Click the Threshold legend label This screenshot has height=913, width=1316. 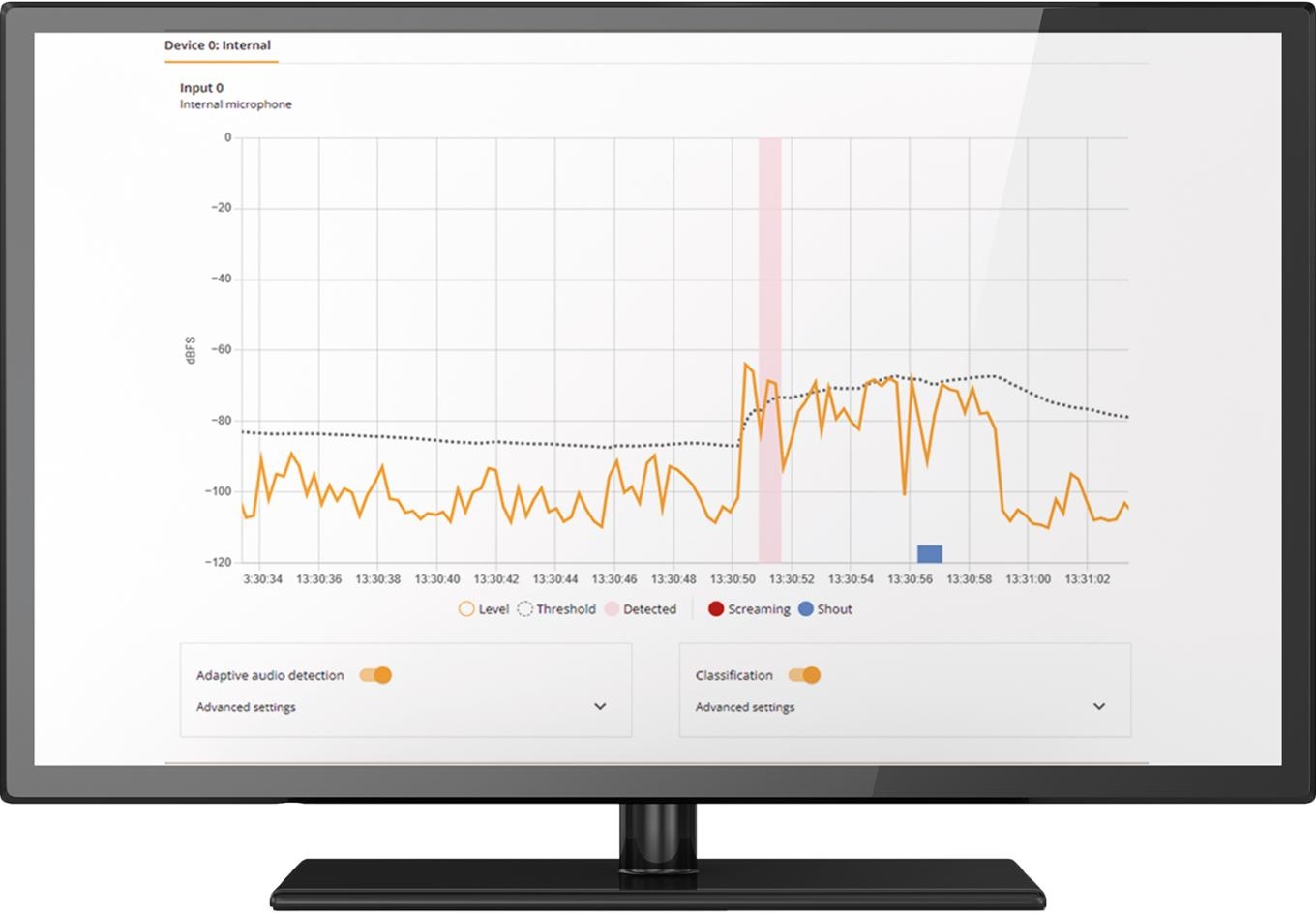click(x=566, y=609)
